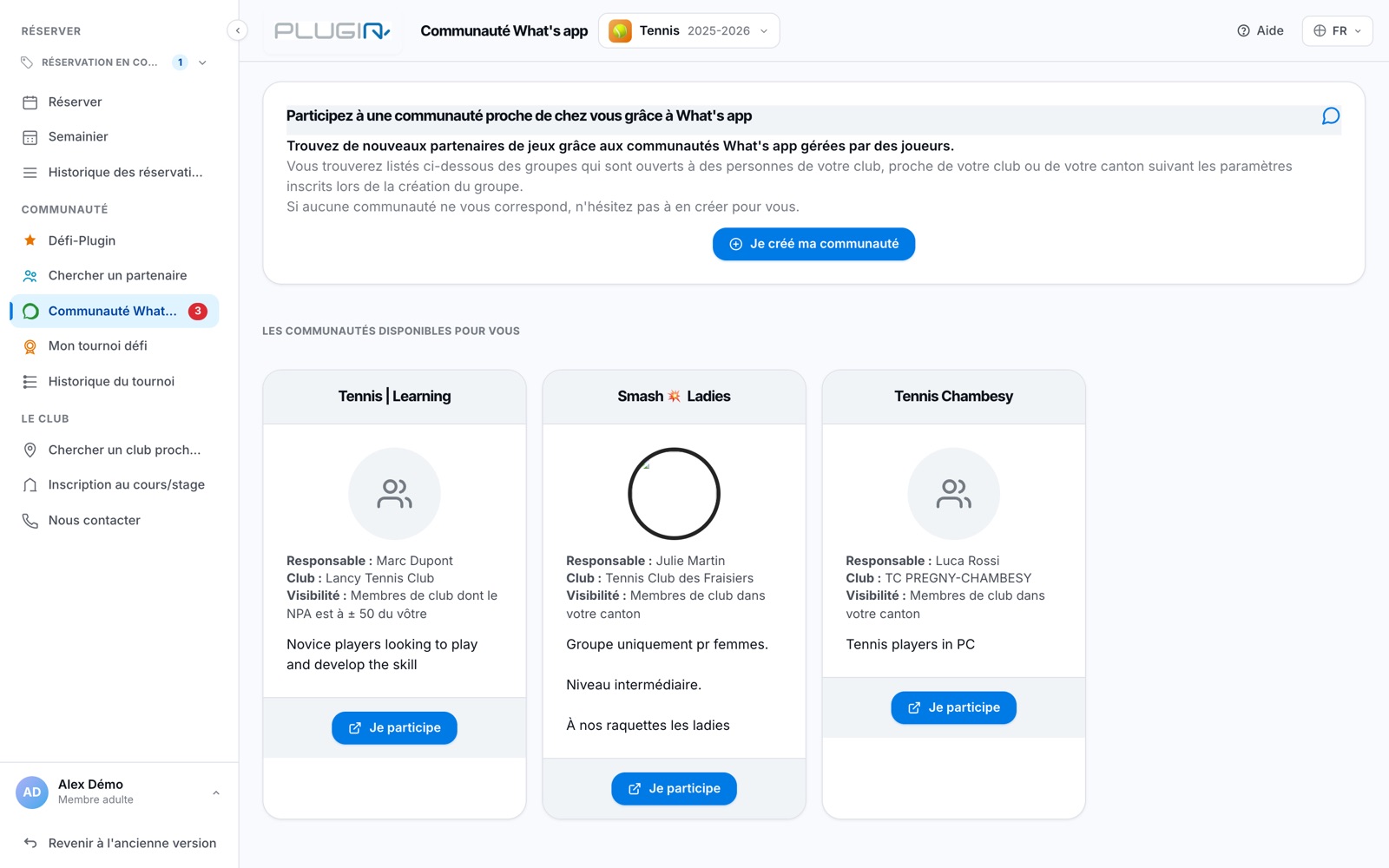Expand the Réservation en cours section
Screen dimensions: 1389x868
(202, 62)
